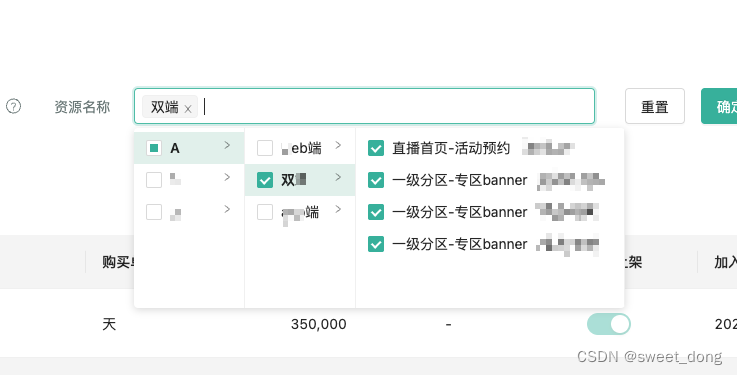Click the 重置 reset button
This screenshot has width=737, height=375.
pos(655,106)
